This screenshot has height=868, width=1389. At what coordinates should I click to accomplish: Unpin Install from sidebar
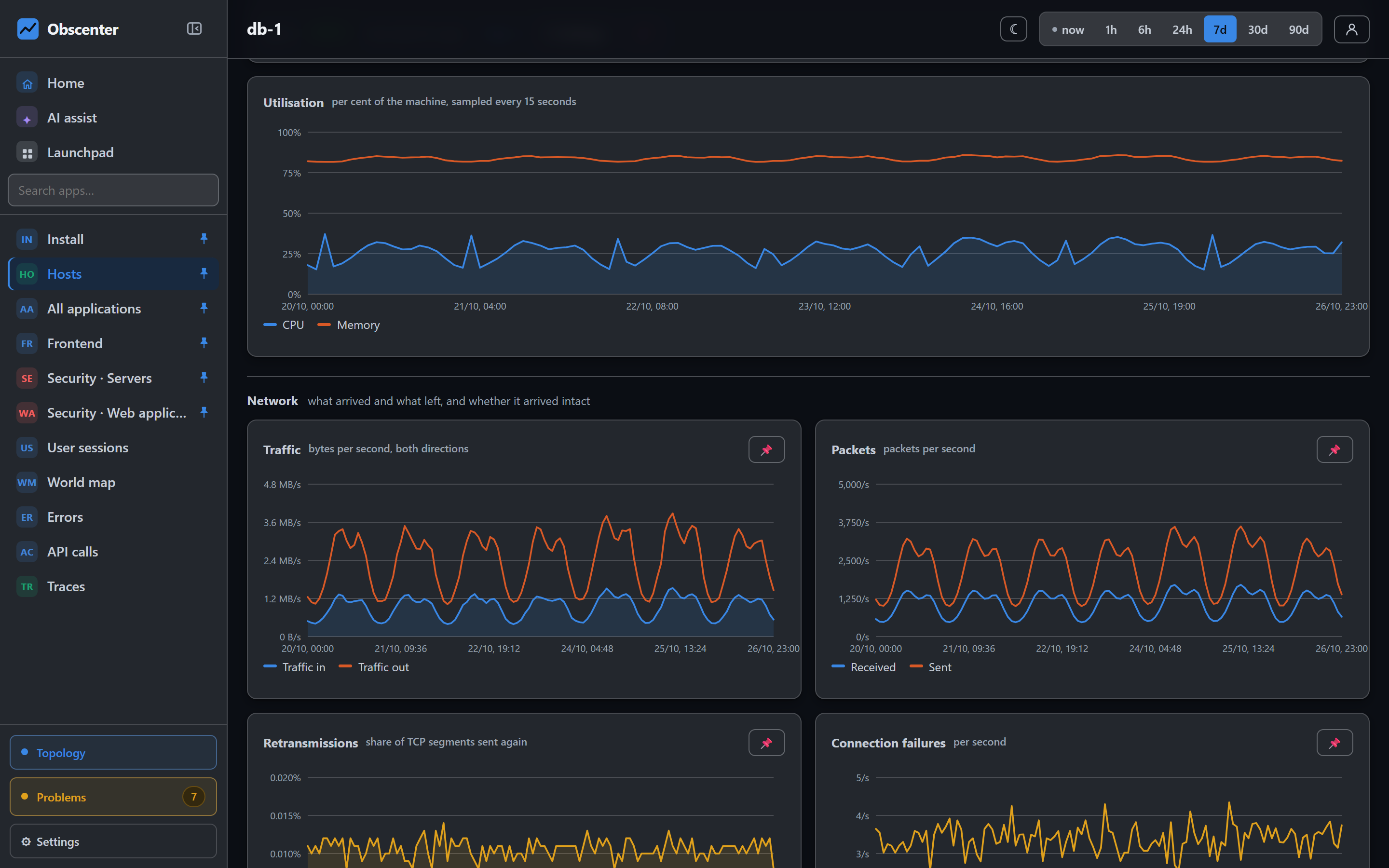point(204,239)
